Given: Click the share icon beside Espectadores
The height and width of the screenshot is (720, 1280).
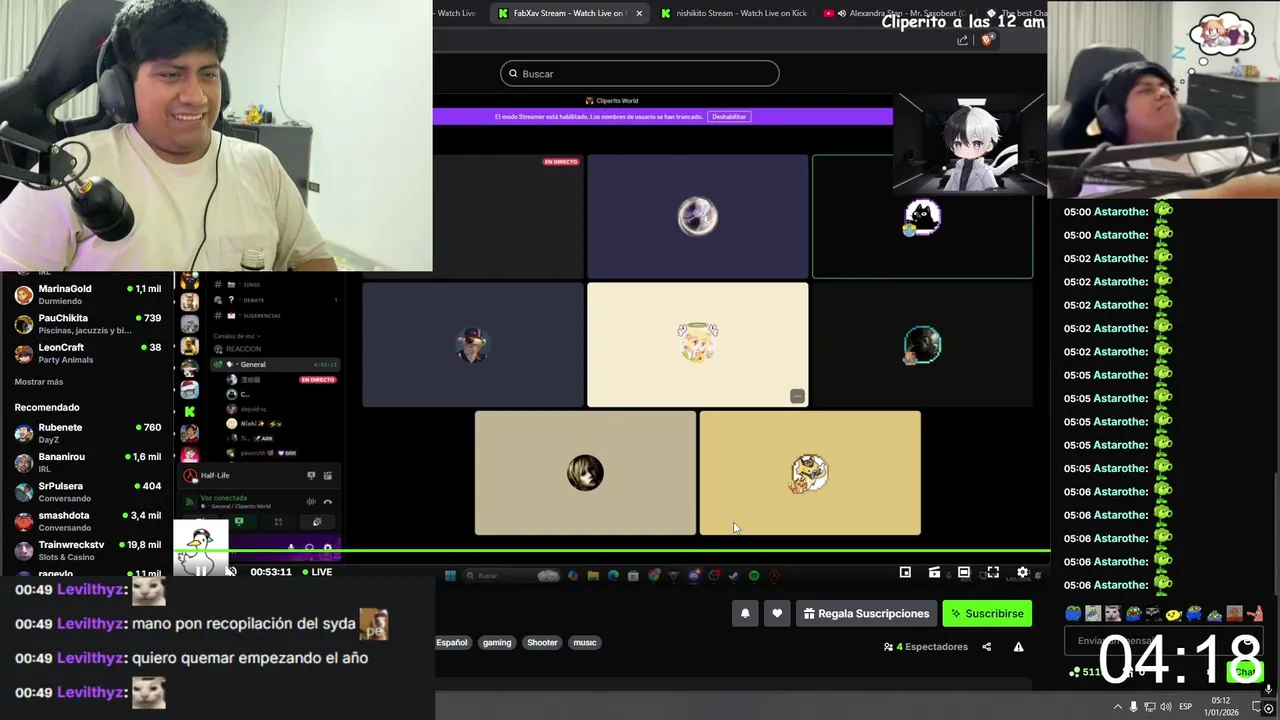Looking at the screenshot, I should tap(986, 647).
